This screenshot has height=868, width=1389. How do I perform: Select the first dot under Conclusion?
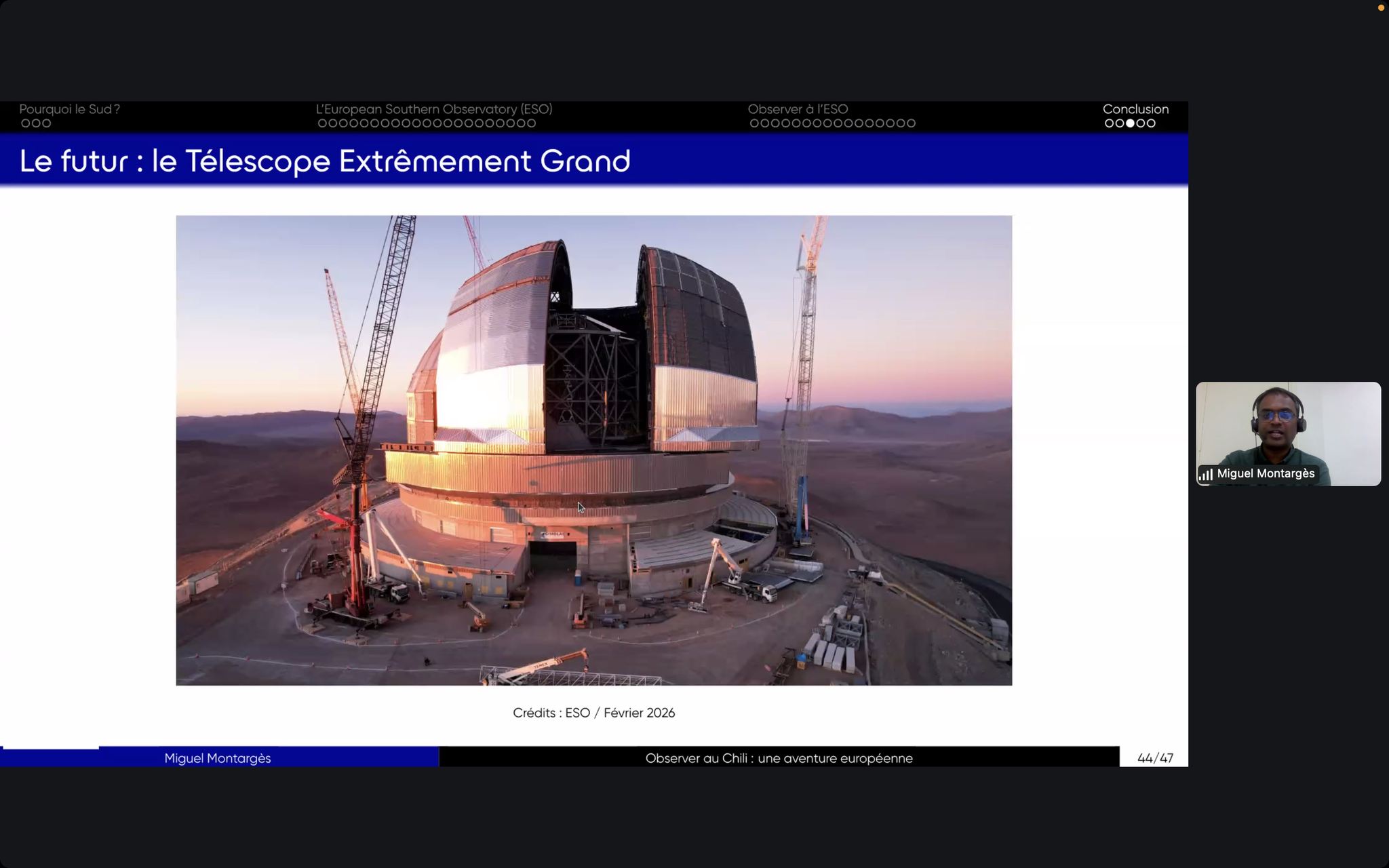click(x=1109, y=123)
